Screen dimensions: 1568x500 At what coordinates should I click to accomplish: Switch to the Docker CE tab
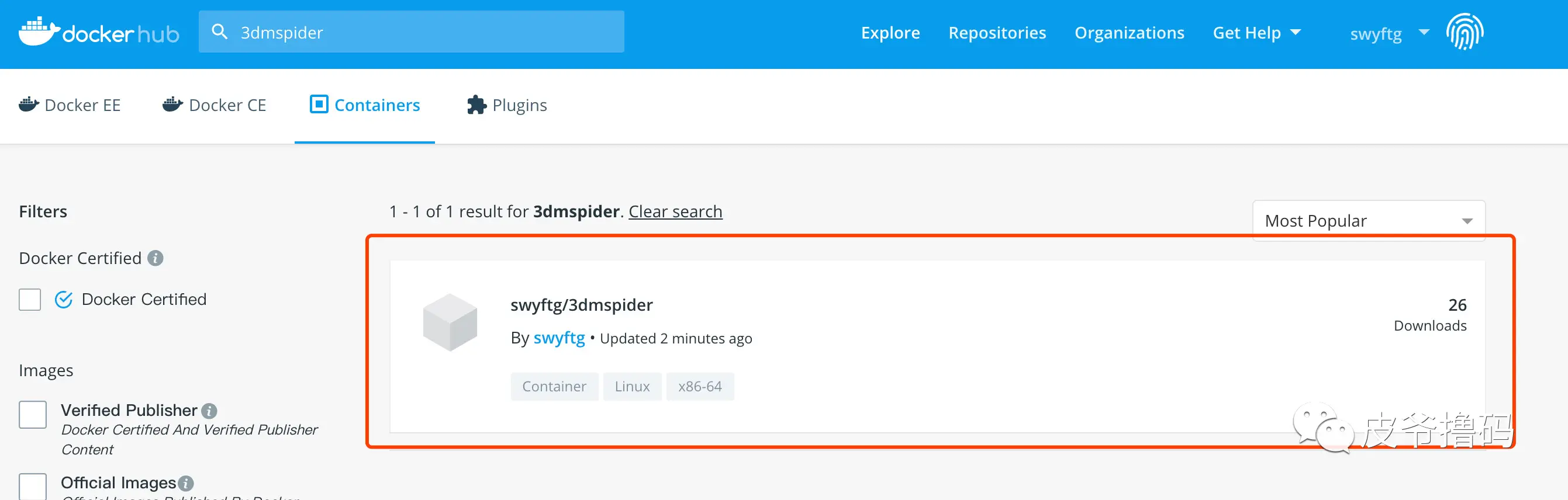(214, 105)
